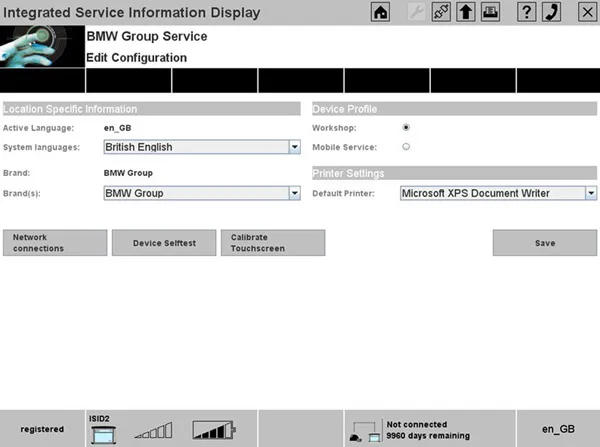Screen dimensions: 600x447
Task: Click the telephone support icon
Action: [x=551, y=12]
